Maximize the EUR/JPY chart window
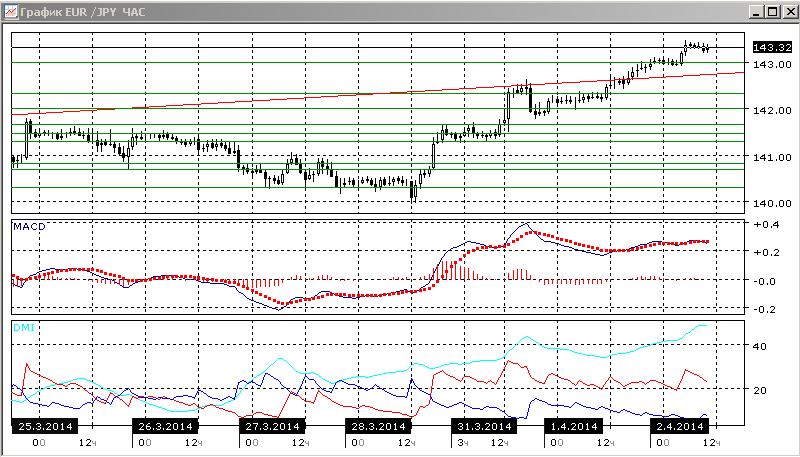The width and height of the screenshot is (800, 457). (x=772, y=12)
